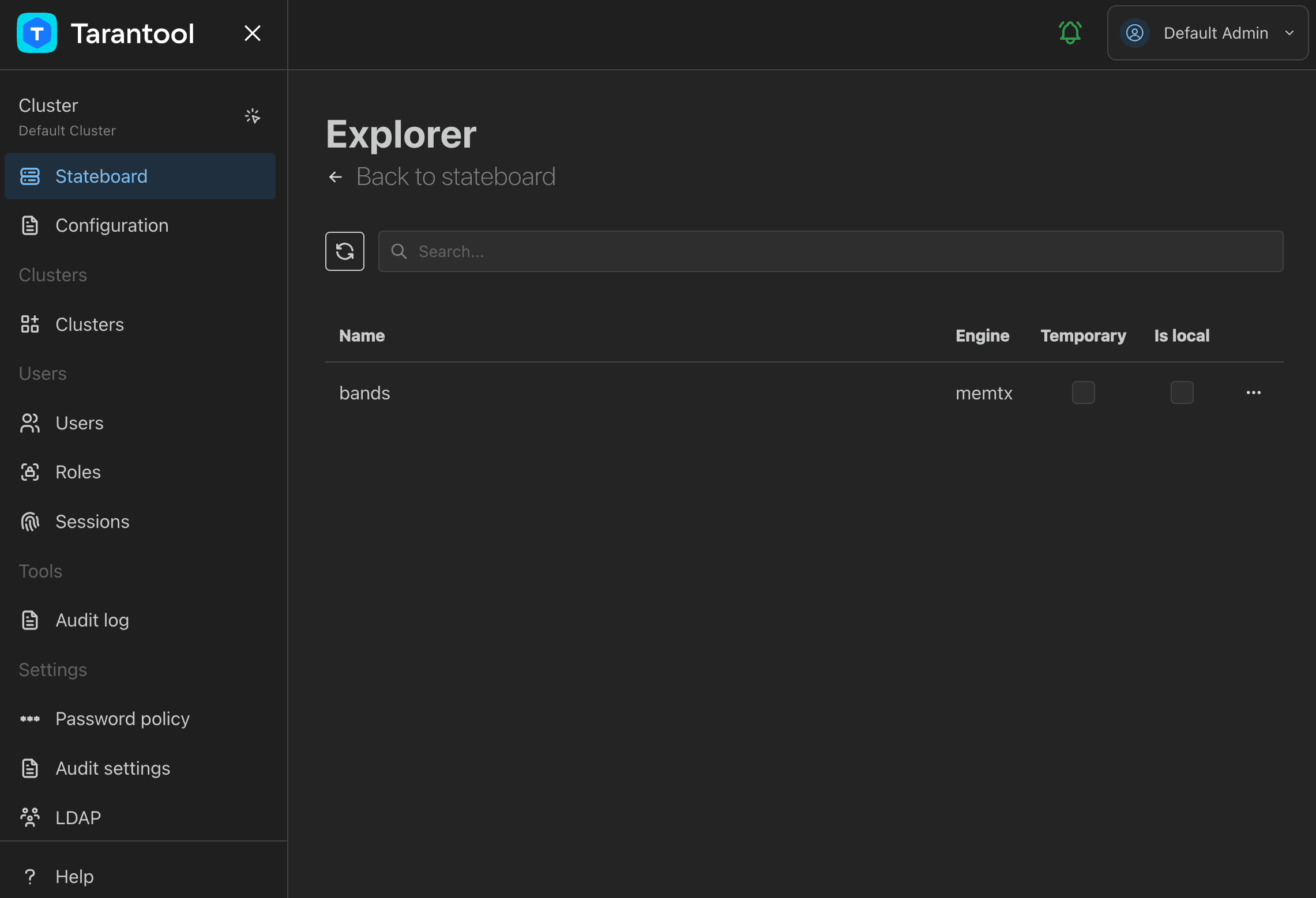Viewport: 1316px width, 898px height.
Task: Click the Audit settings file icon
Action: [30, 768]
